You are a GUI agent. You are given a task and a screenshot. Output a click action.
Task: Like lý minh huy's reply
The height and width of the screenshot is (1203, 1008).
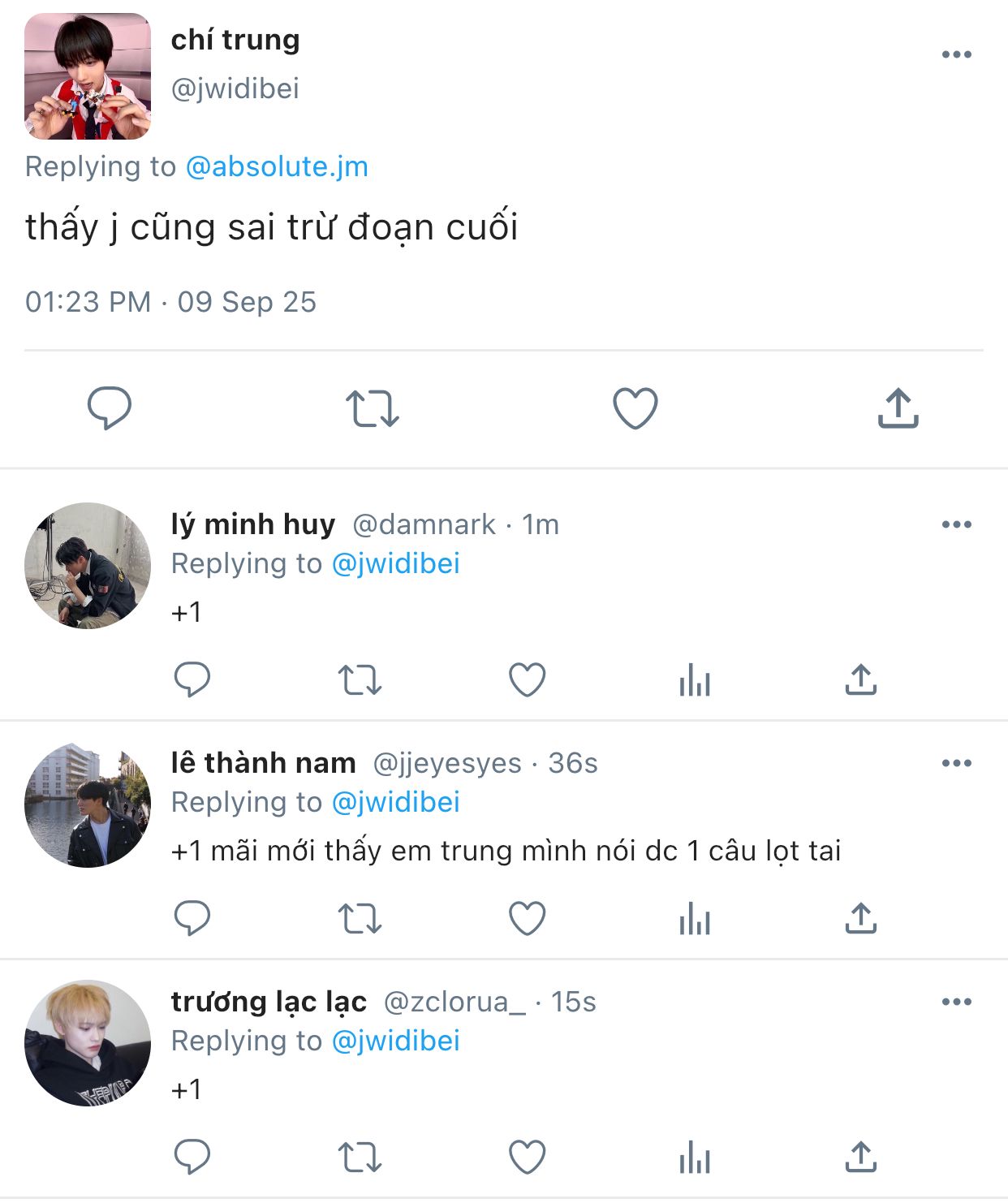click(527, 680)
